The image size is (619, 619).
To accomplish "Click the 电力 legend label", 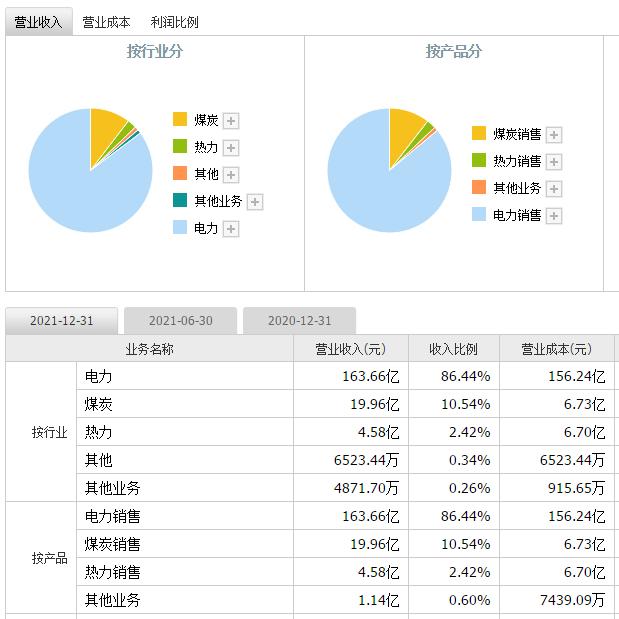I will 206,228.
